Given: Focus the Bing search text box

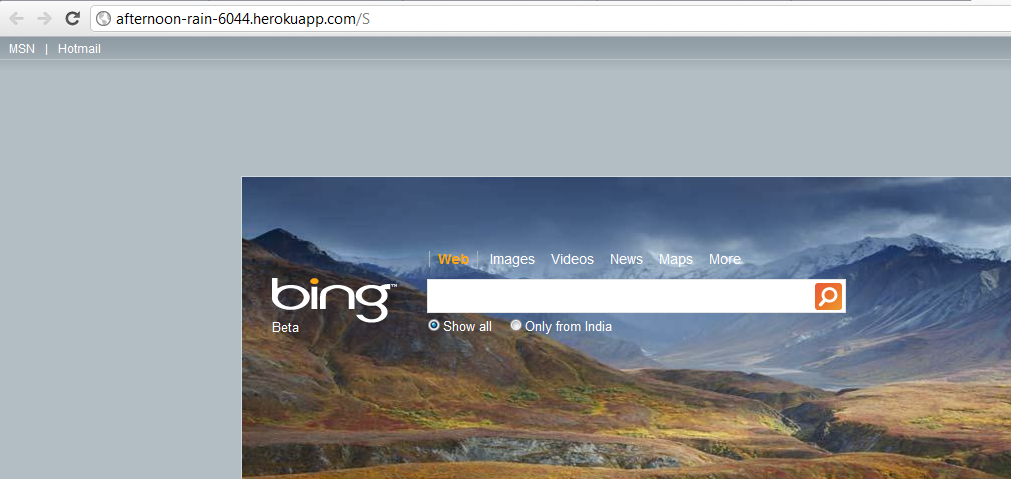Looking at the screenshot, I should pyautogui.click(x=620, y=296).
